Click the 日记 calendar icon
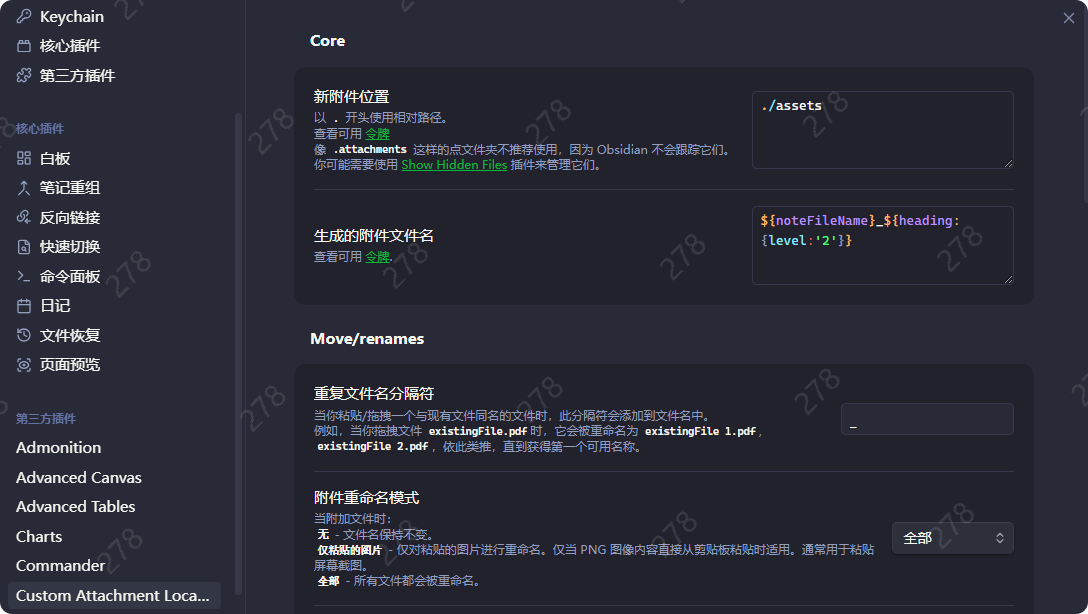This screenshot has height=614, width=1088. [x=24, y=306]
